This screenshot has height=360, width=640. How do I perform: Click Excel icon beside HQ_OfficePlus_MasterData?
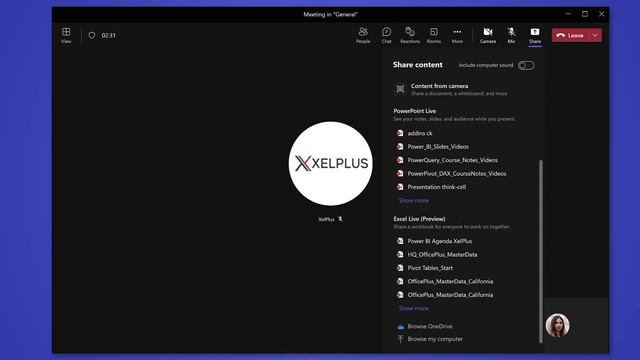click(x=400, y=254)
